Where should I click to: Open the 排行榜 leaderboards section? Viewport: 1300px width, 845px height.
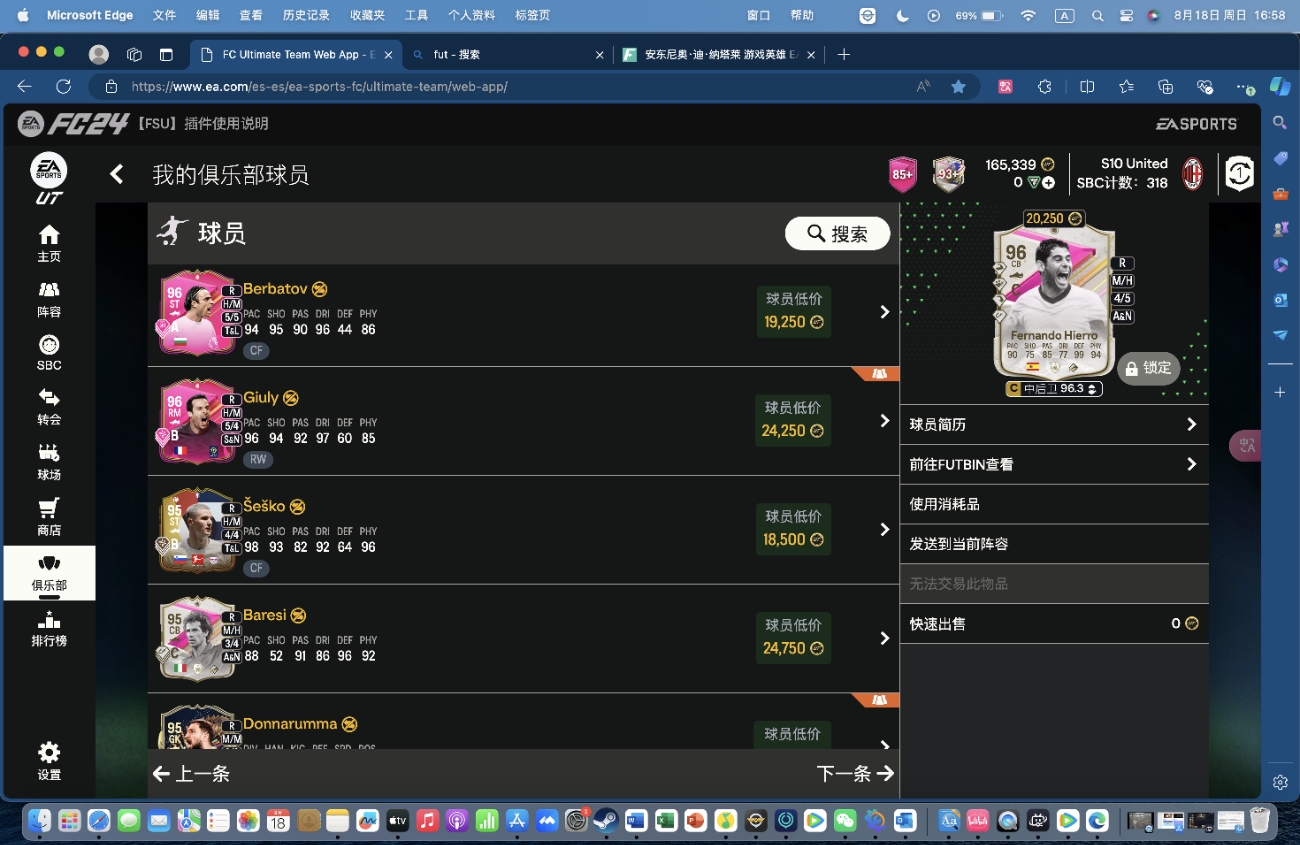coord(49,628)
